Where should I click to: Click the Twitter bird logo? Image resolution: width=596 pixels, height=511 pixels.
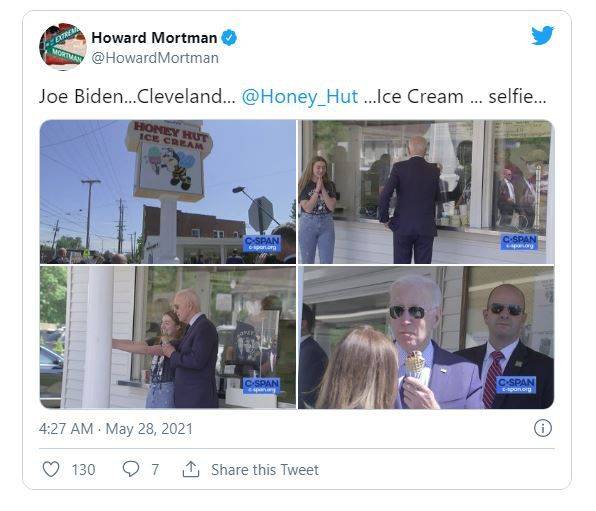[x=542, y=35]
